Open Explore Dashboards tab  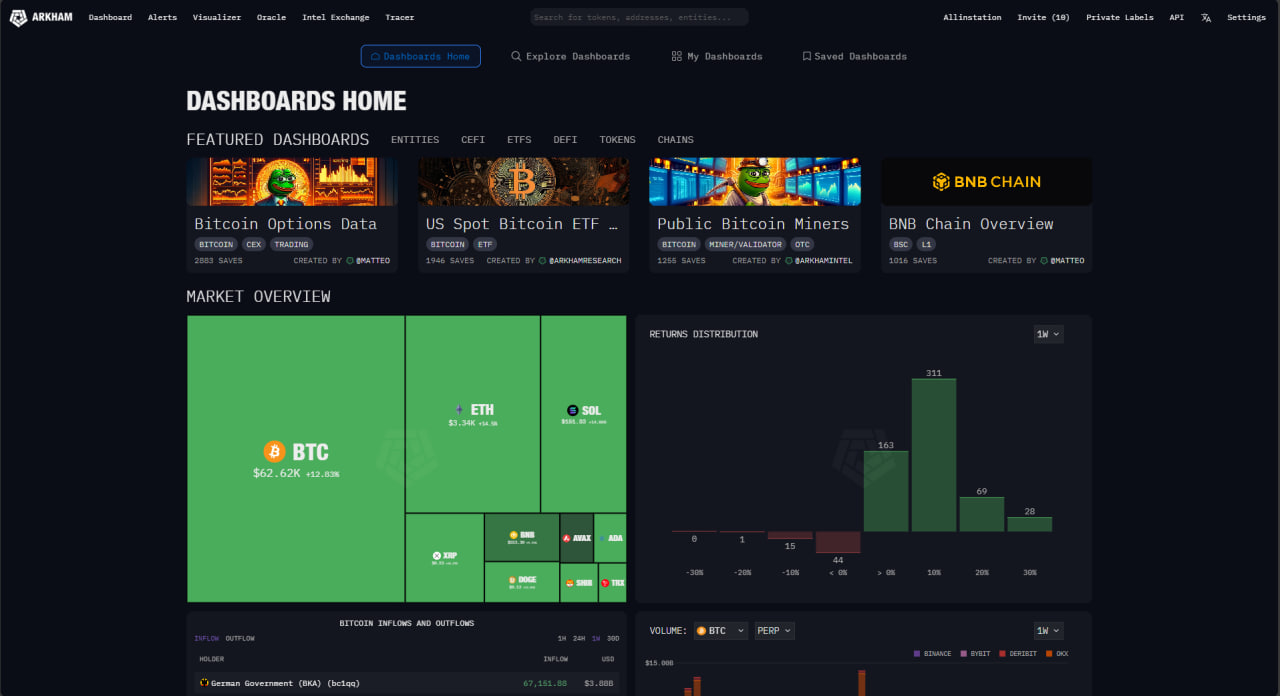click(x=571, y=56)
